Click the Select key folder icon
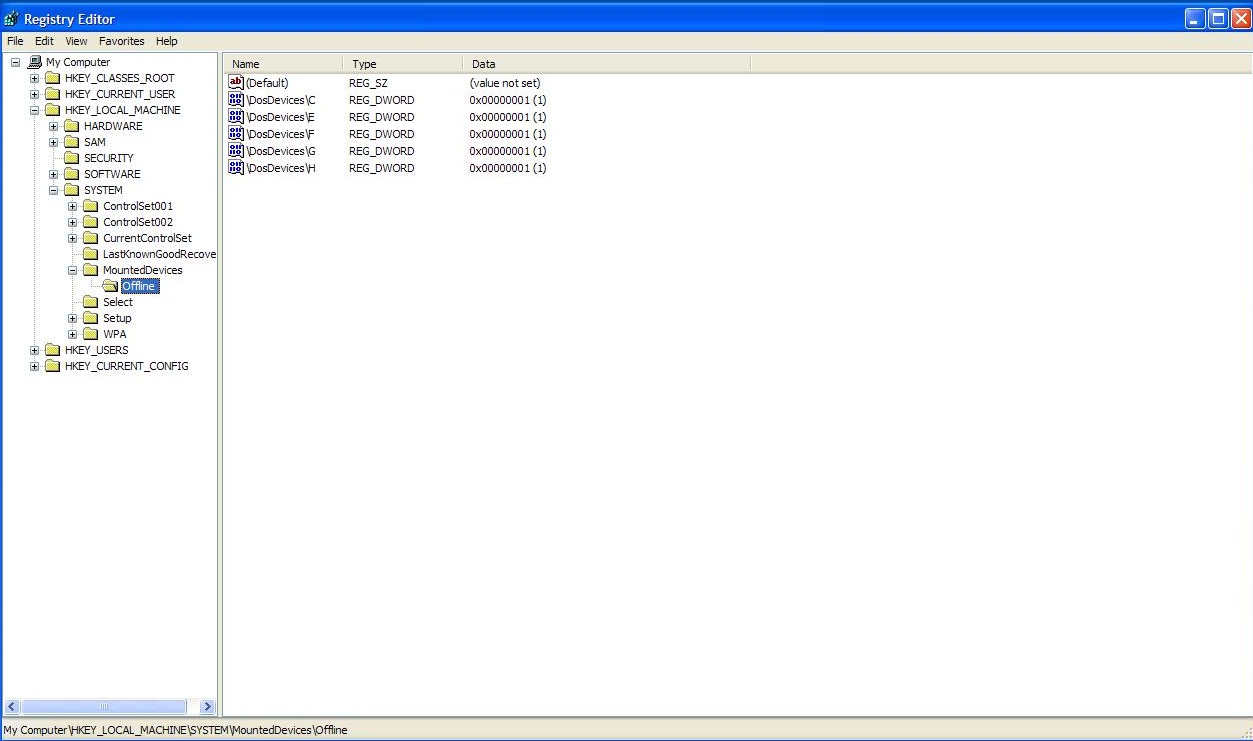The image size is (1253, 741). 90,302
